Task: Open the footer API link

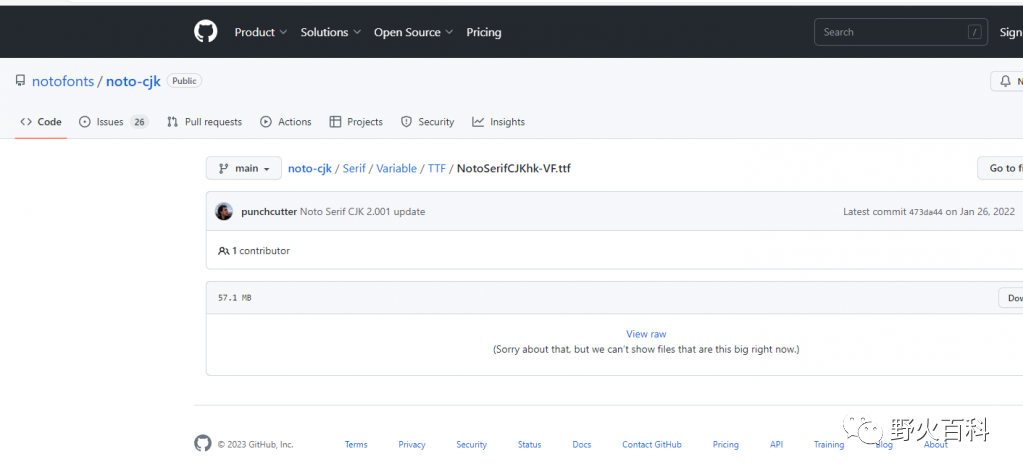Action: (776, 444)
